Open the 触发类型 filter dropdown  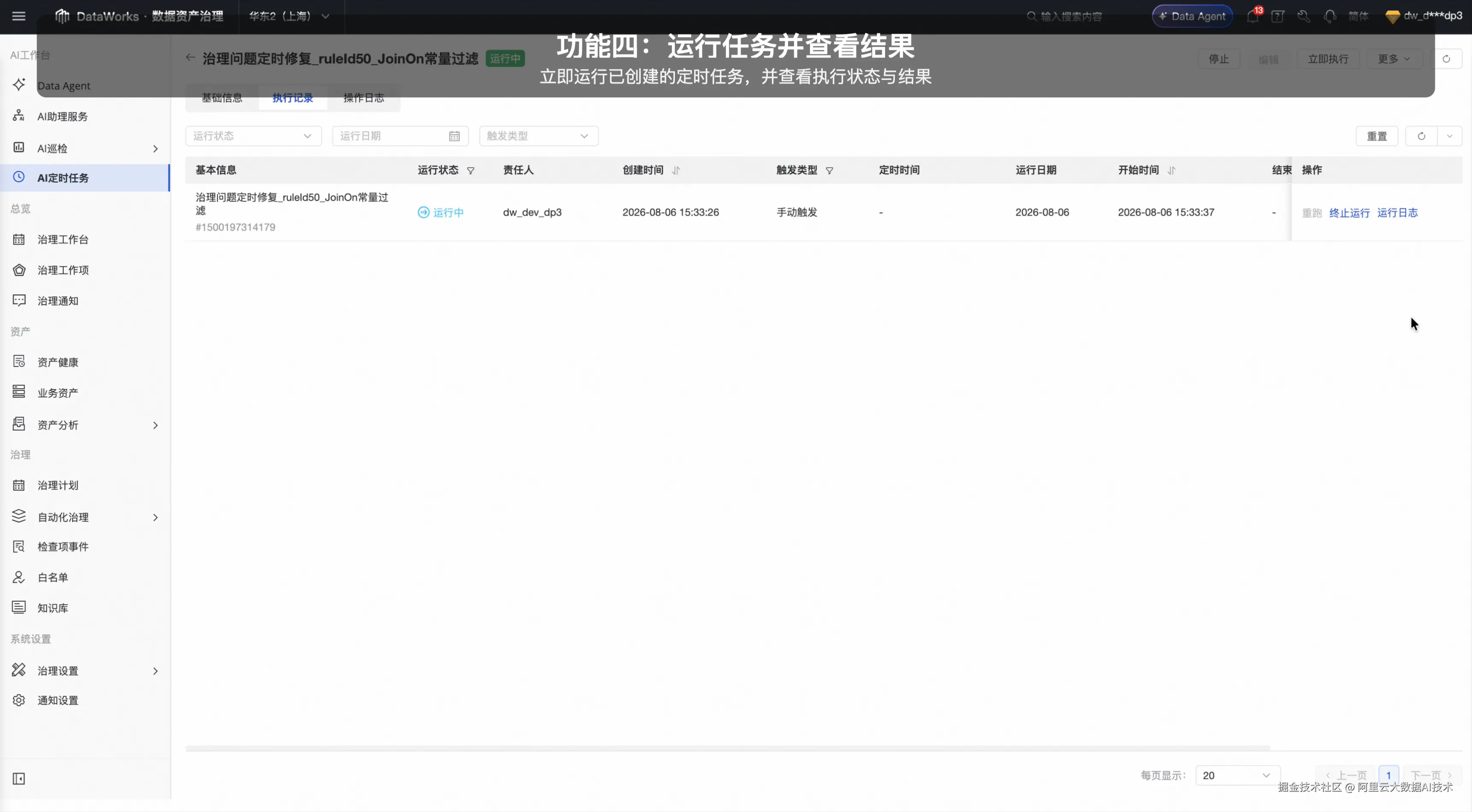[538, 136]
